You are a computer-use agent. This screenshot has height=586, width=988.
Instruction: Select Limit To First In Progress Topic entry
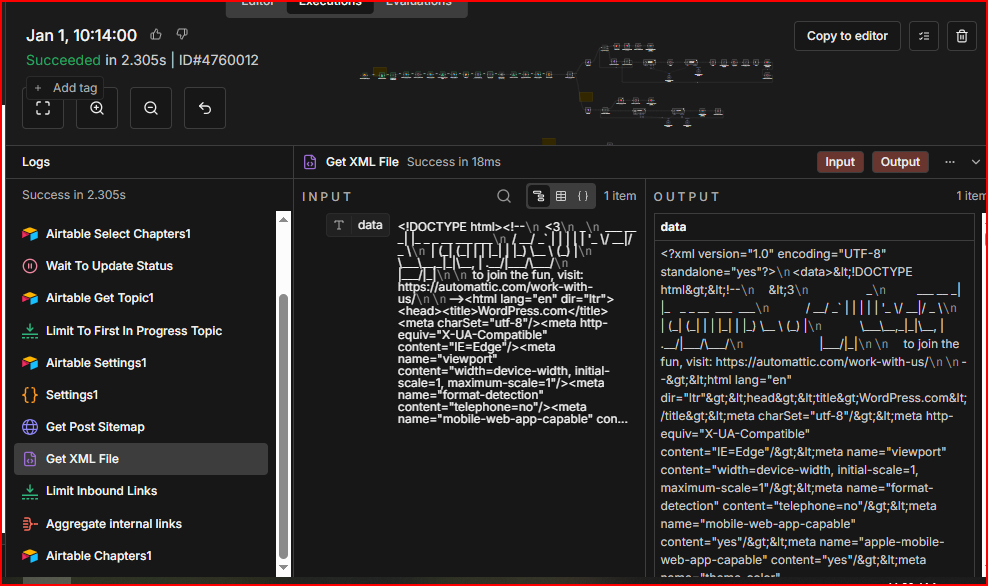coord(141,331)
